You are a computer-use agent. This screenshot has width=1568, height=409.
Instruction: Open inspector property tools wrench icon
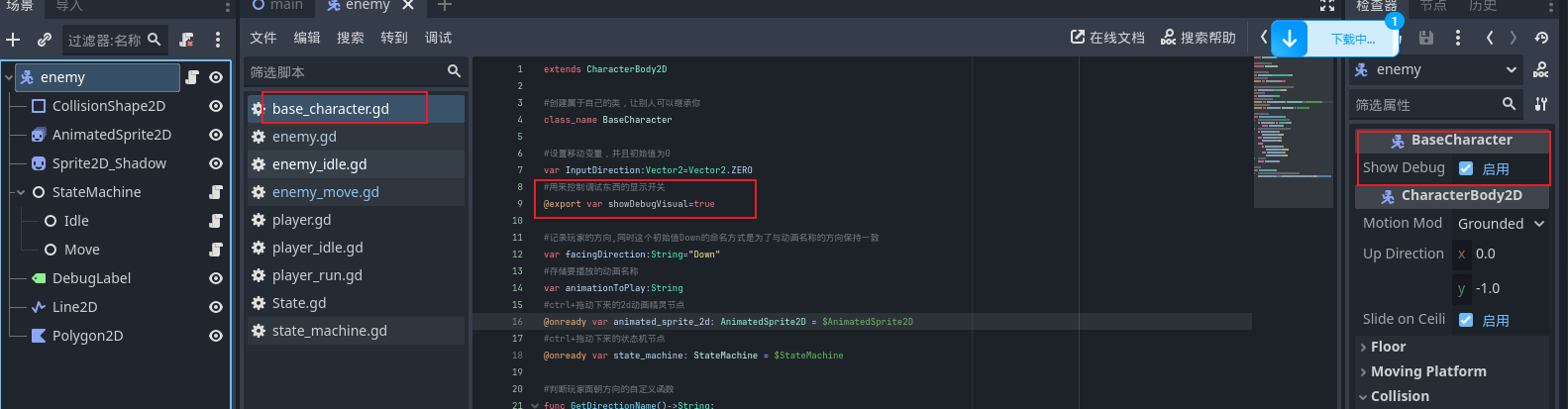(1541, 104)
